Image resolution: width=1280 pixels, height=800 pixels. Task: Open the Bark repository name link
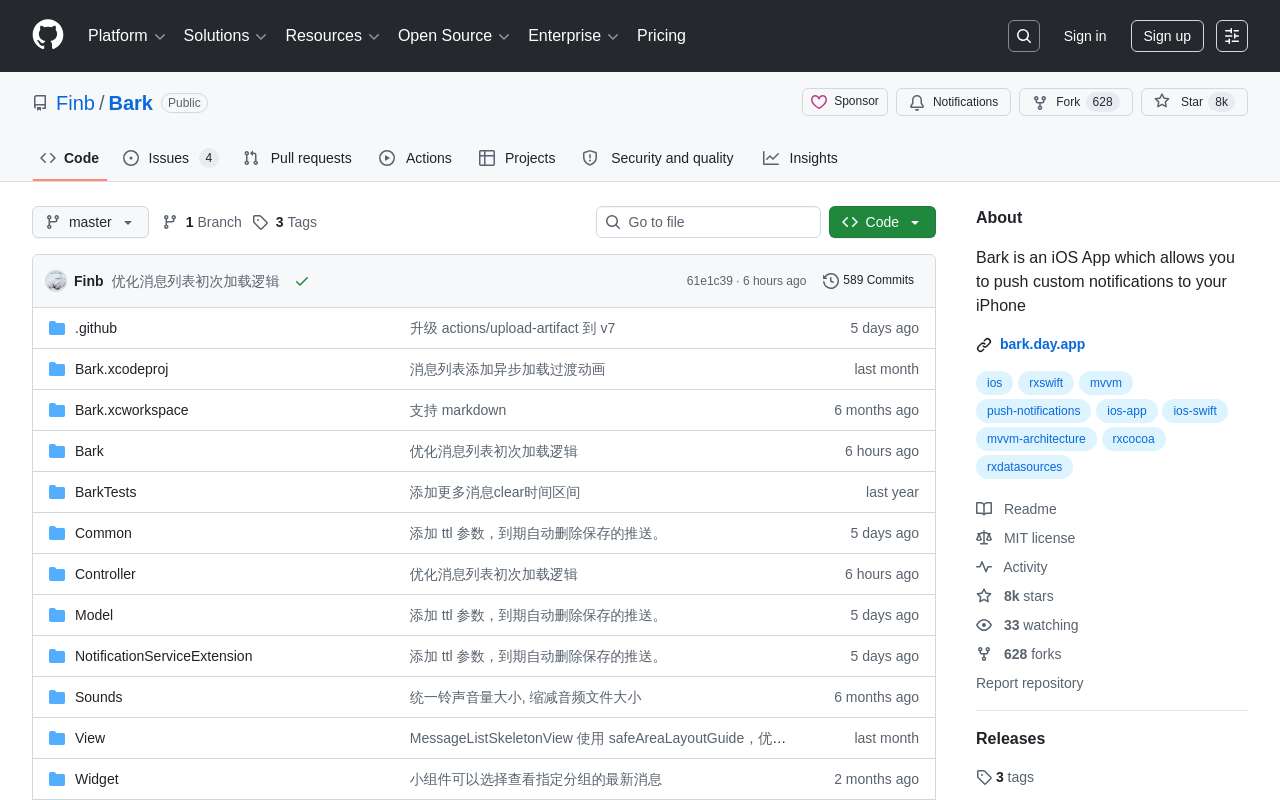click(131, 103)
